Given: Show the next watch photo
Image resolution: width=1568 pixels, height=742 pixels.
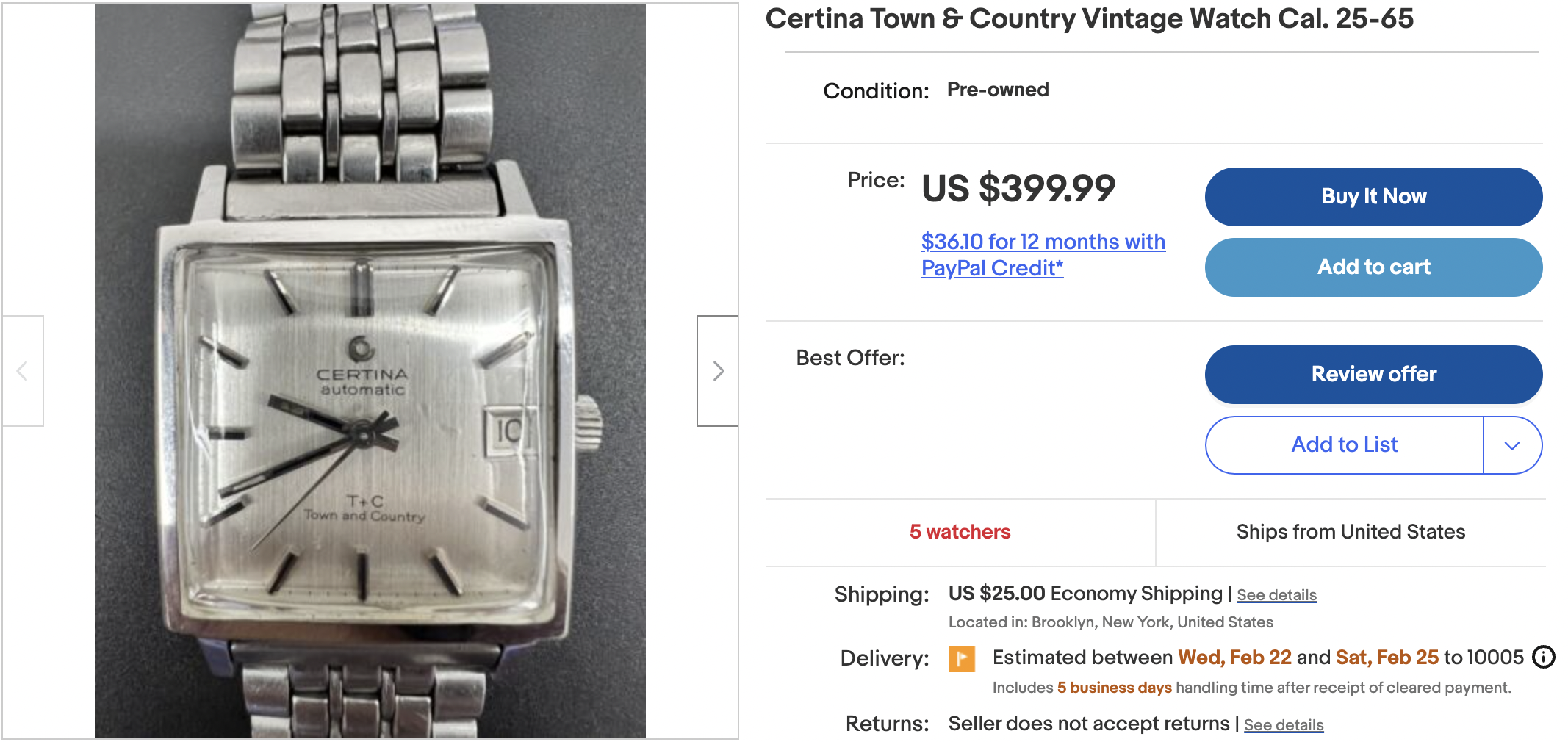Looking at the screenshot, I should pos(718,371).
